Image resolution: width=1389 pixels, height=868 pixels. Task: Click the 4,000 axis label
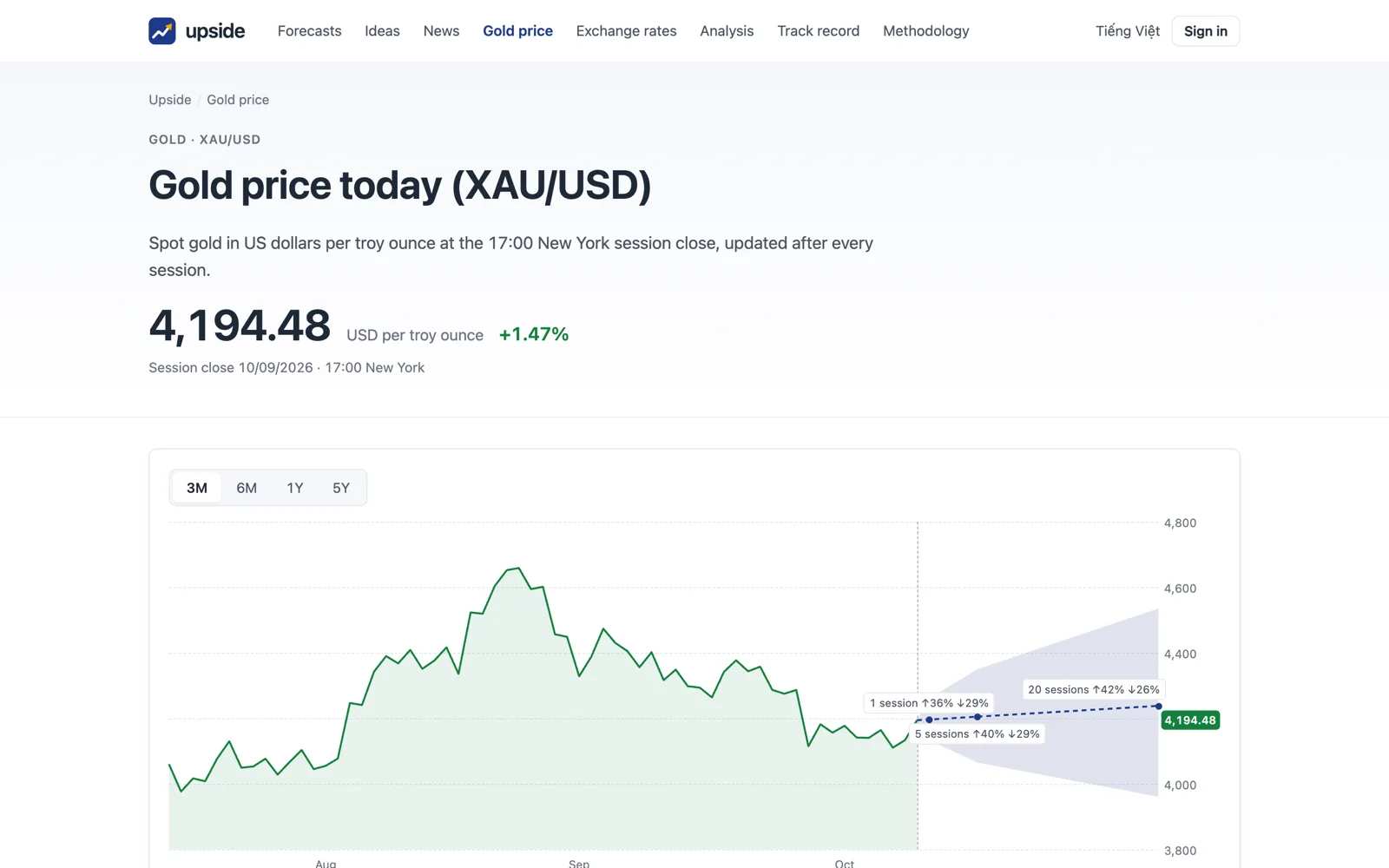(x=1180, y=785)
